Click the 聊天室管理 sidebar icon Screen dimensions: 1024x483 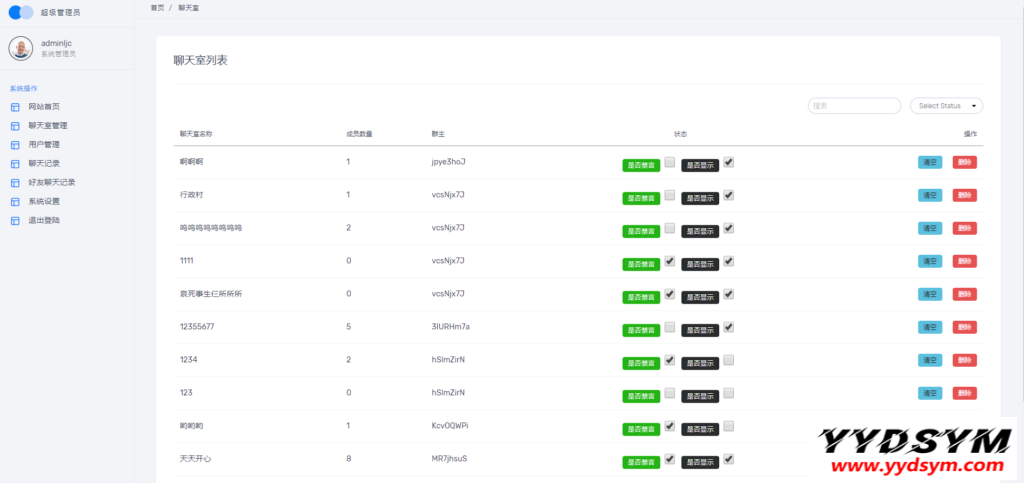click(x=15, y=126)
